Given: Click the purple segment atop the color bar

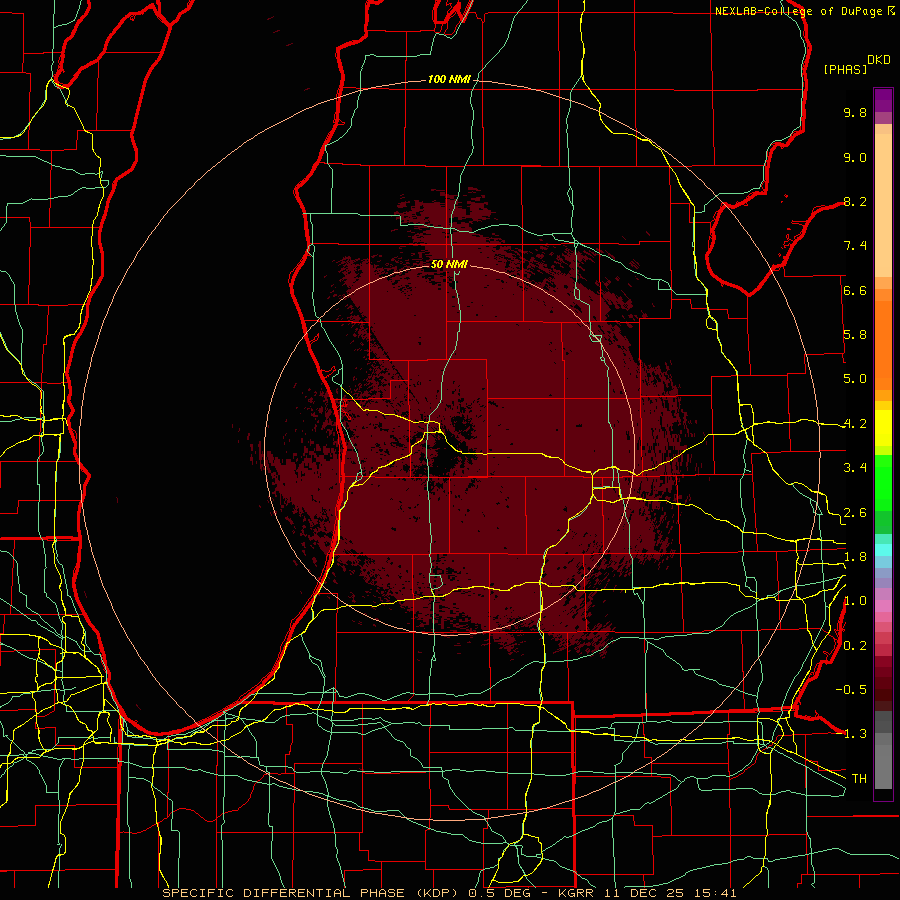Looking at the screenshot, I should (883, 100).
